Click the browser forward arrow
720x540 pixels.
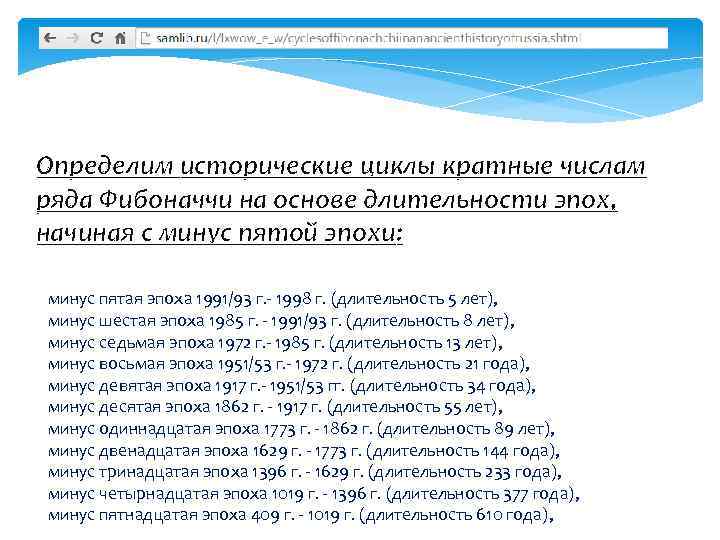coord(73,38)
